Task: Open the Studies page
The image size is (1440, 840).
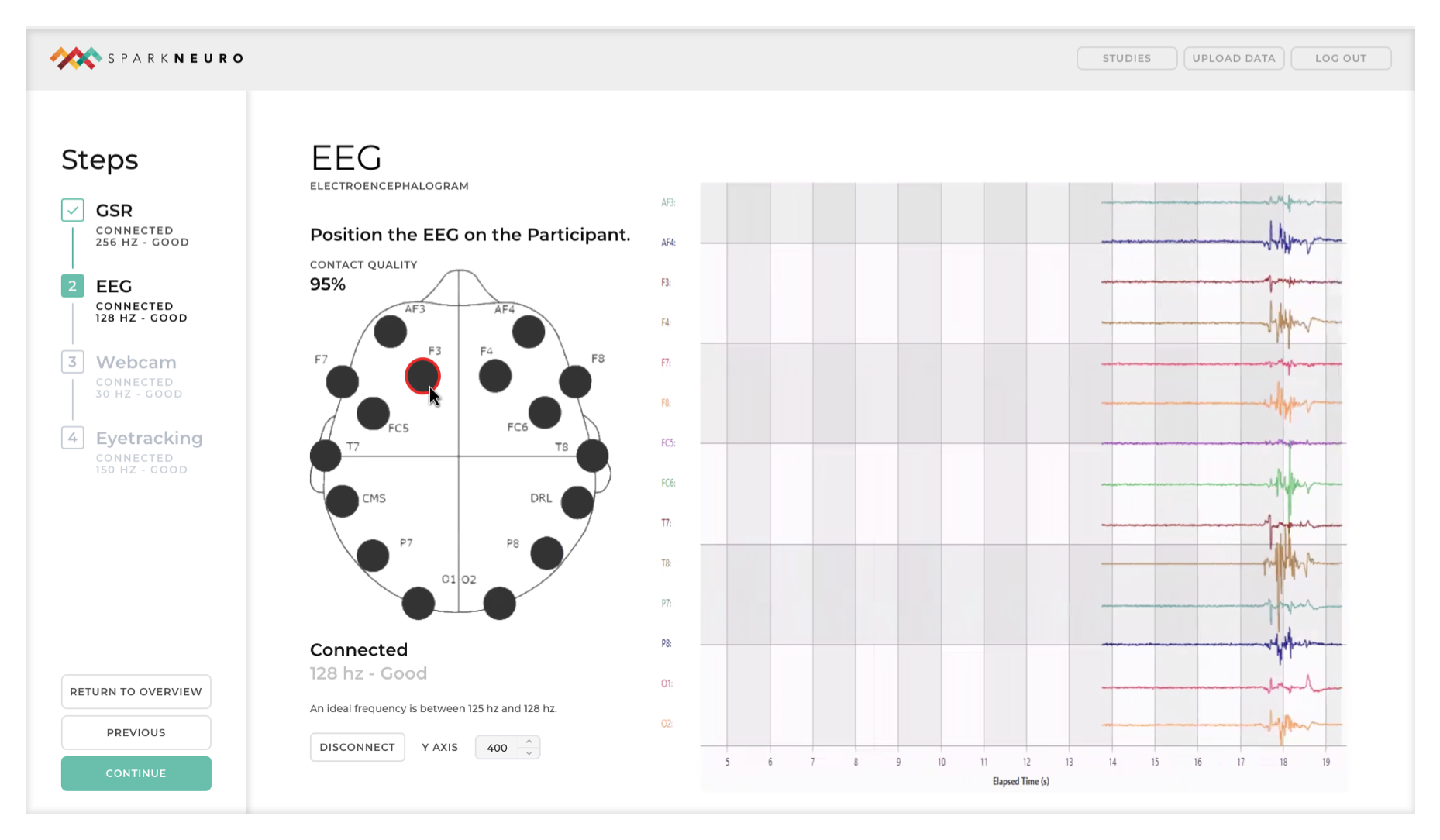Action: (1126, 58)
